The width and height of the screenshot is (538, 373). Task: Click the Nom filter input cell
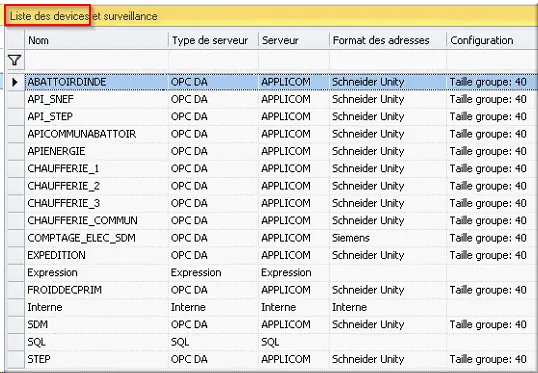[96, 61]
